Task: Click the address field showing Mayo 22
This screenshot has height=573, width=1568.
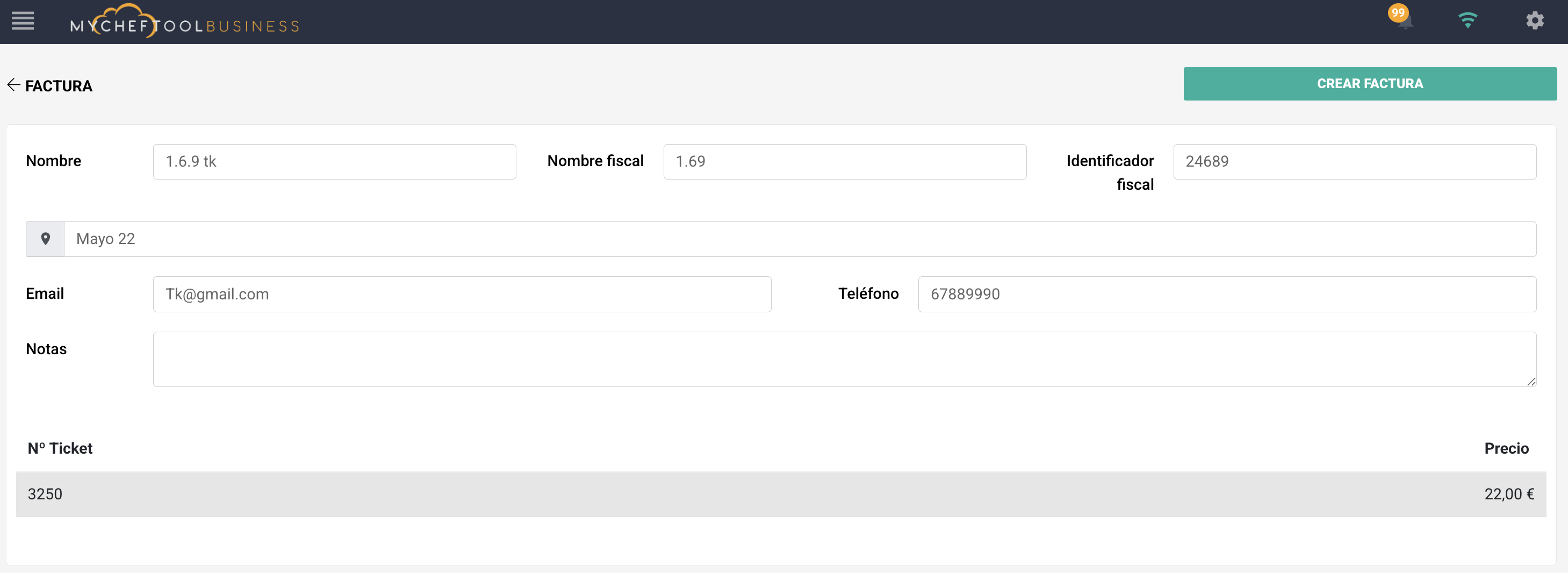Action: tap(799, 239)
